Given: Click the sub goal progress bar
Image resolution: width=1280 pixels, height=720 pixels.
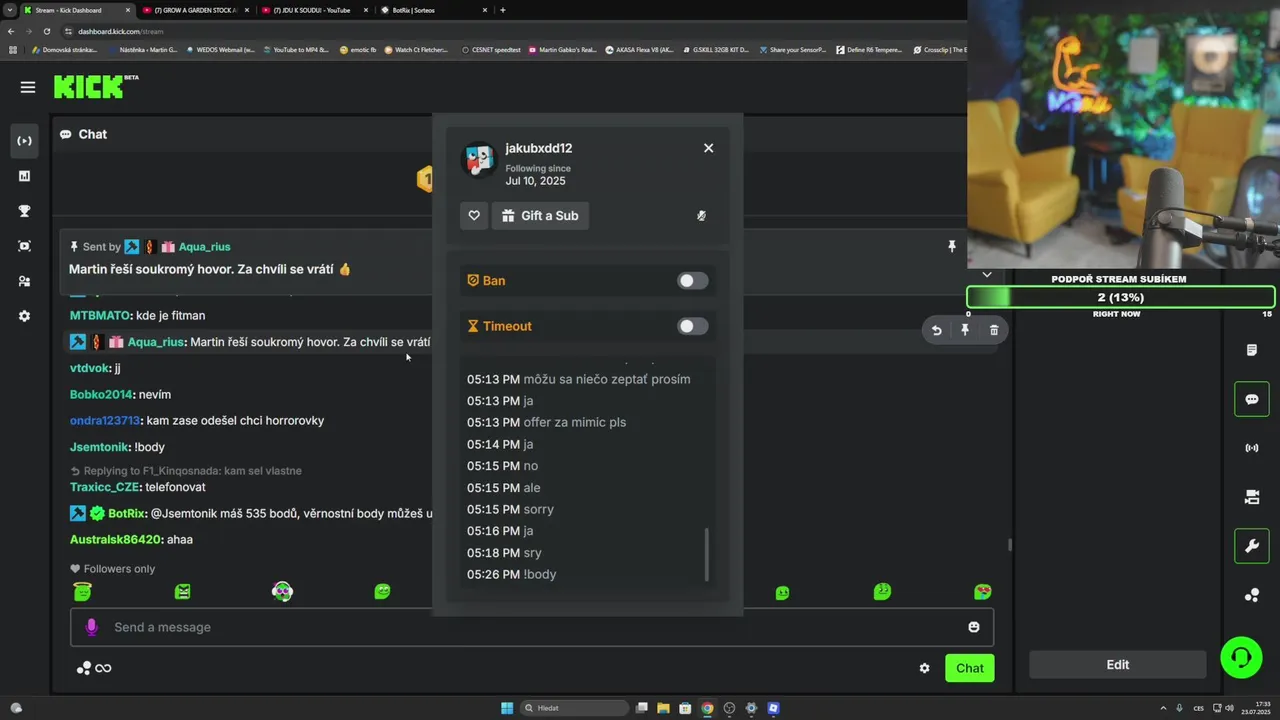Looking at the screenshot, I should (1120, 297).
